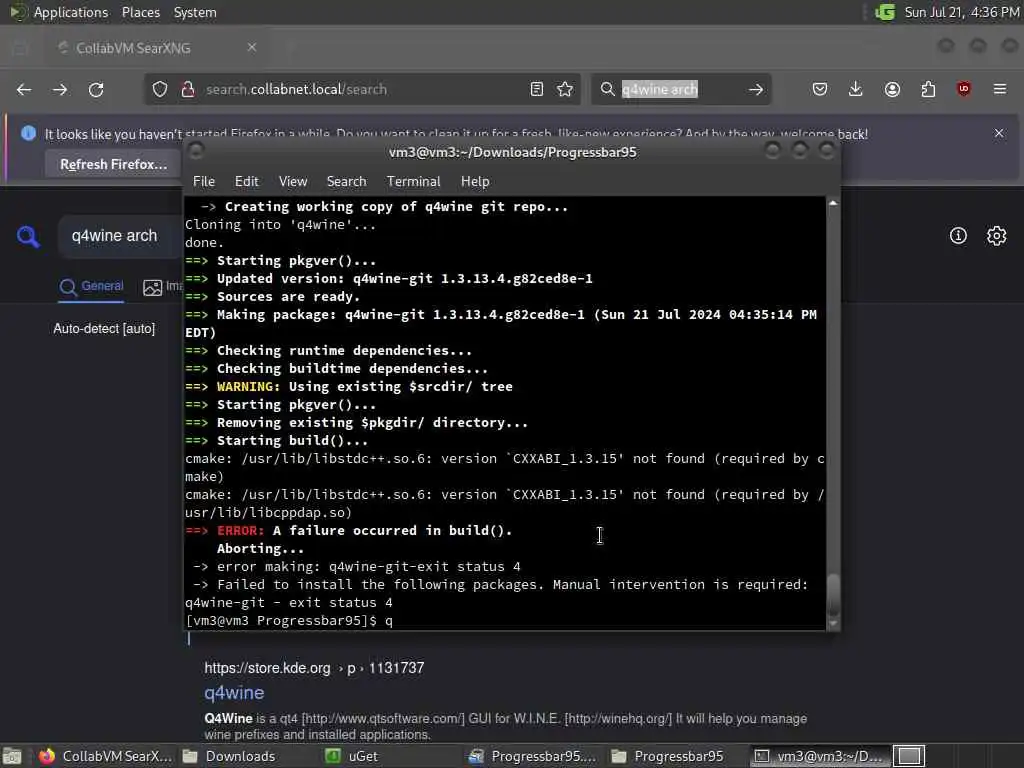Screen dimensions: 1024x768
Task: Dismiss the Firefox refresh notification bar
Action: [x=999, y=133]
